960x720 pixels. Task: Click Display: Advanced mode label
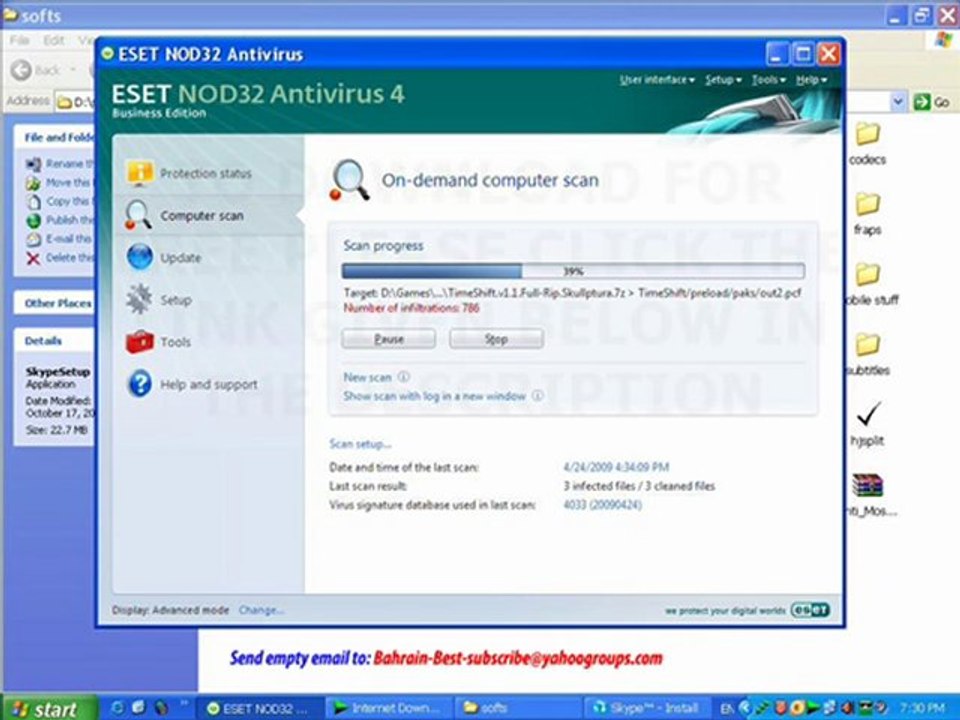click(170, 610)
